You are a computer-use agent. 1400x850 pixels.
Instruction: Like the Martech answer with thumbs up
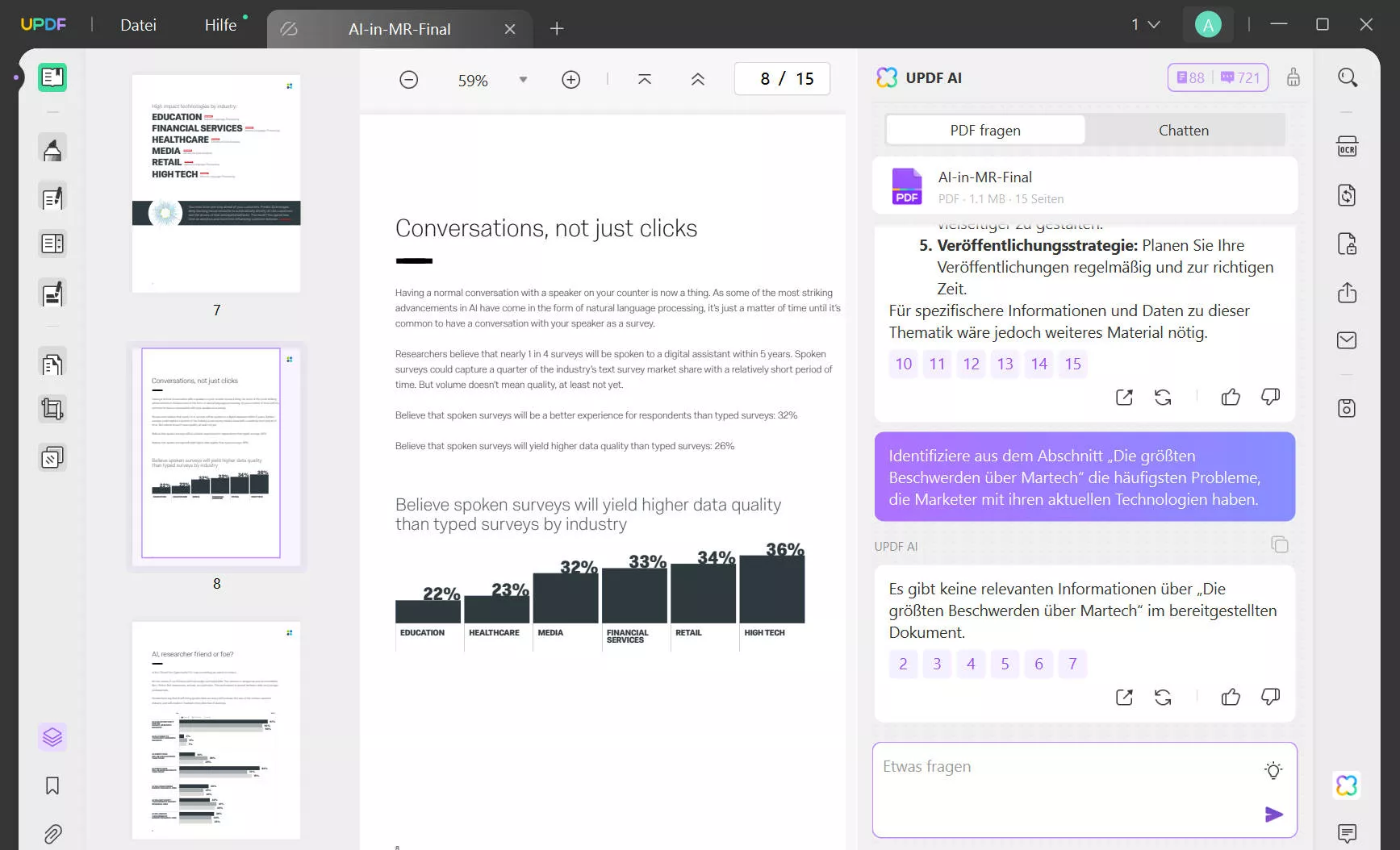(x=1231, y=697)
